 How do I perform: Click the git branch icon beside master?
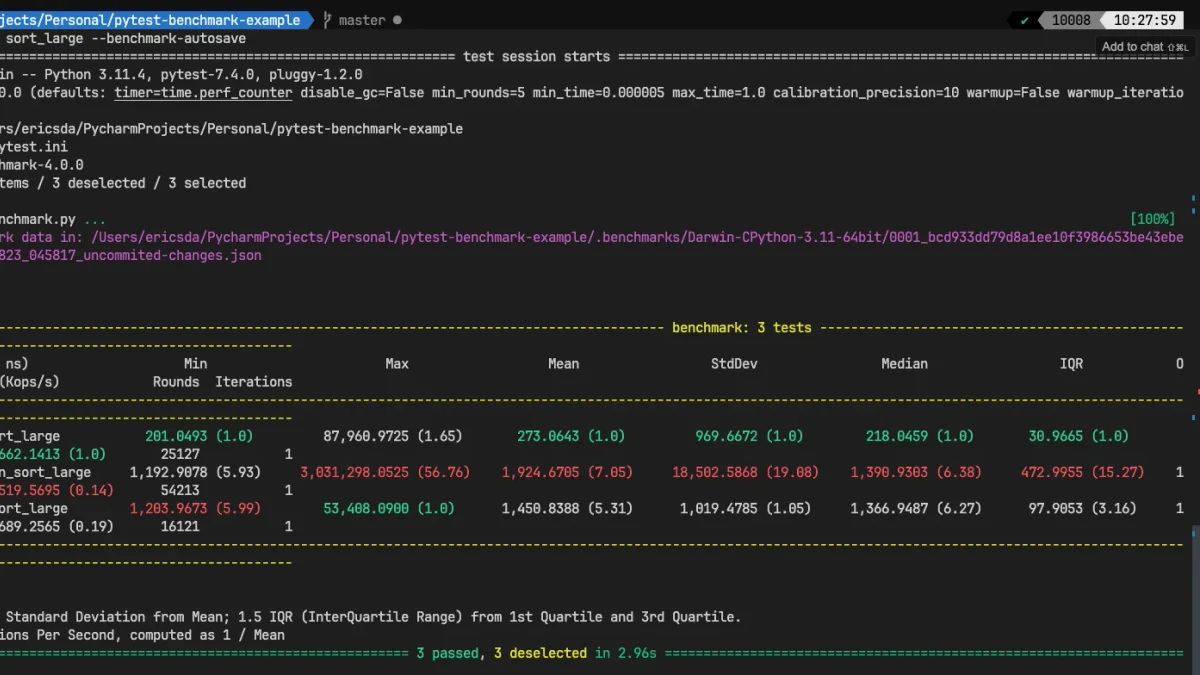coord(327,20)
